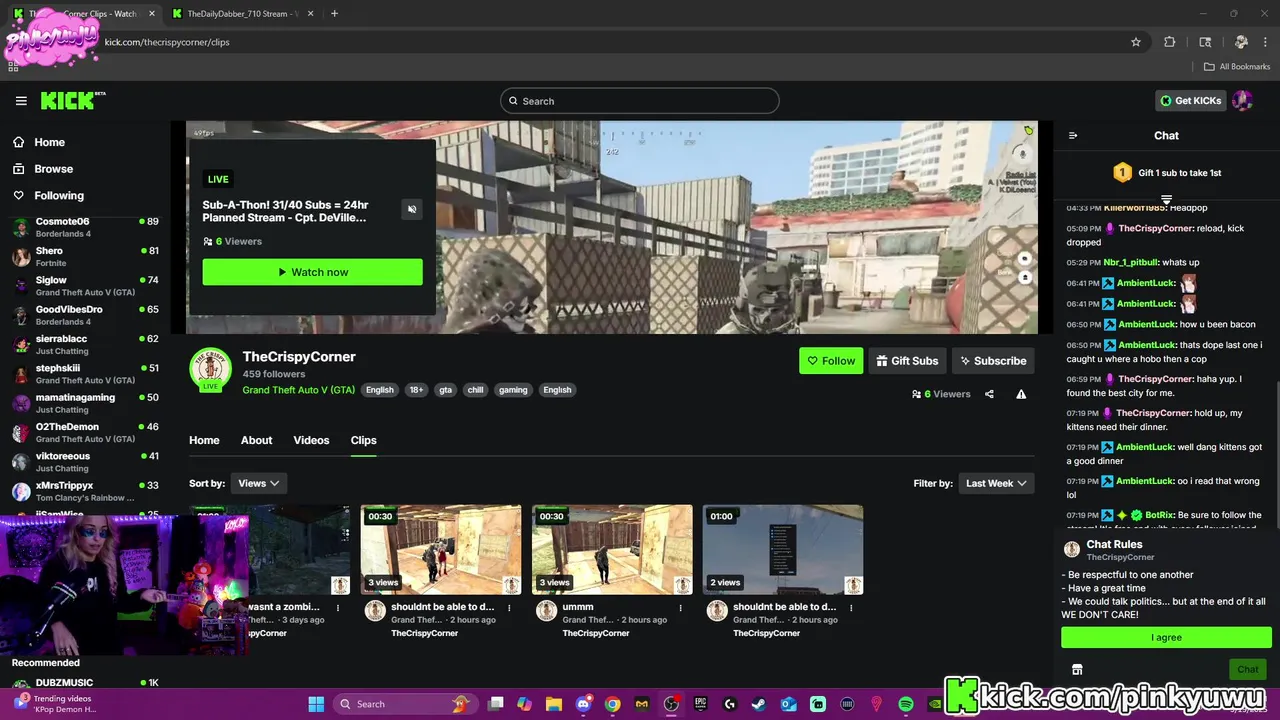The image size is (1280, 720).
Task: Open the user profile avatar menu
Action: [x=1242, y=100]
